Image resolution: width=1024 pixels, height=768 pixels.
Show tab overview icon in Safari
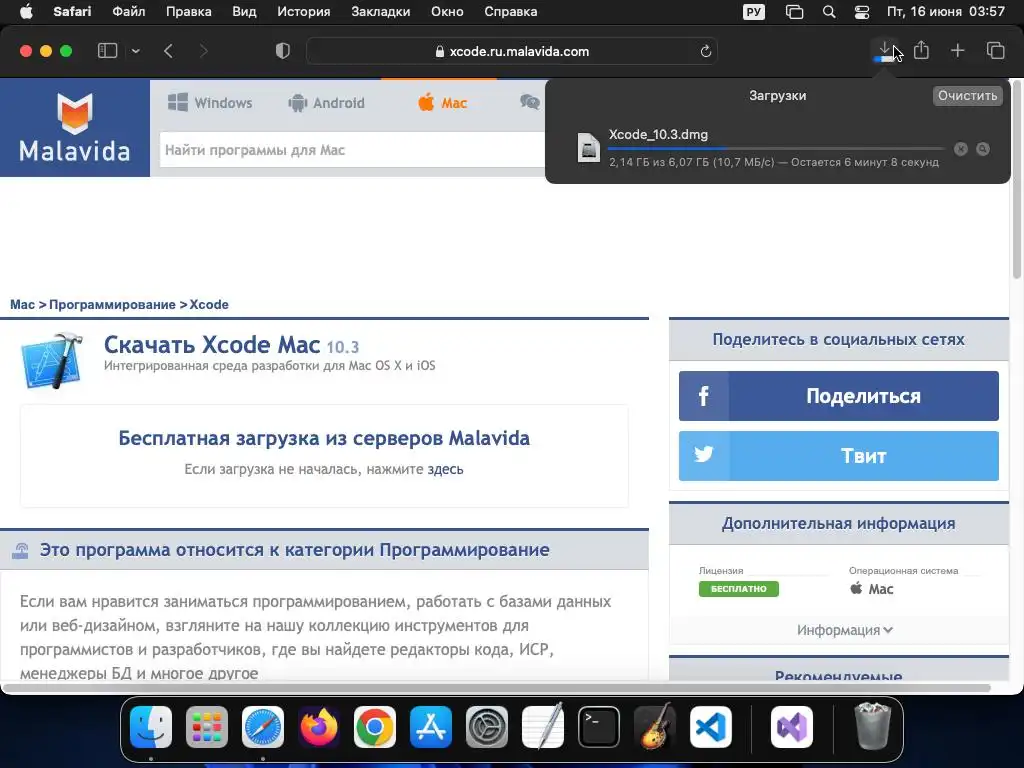[x=995, y=51]
